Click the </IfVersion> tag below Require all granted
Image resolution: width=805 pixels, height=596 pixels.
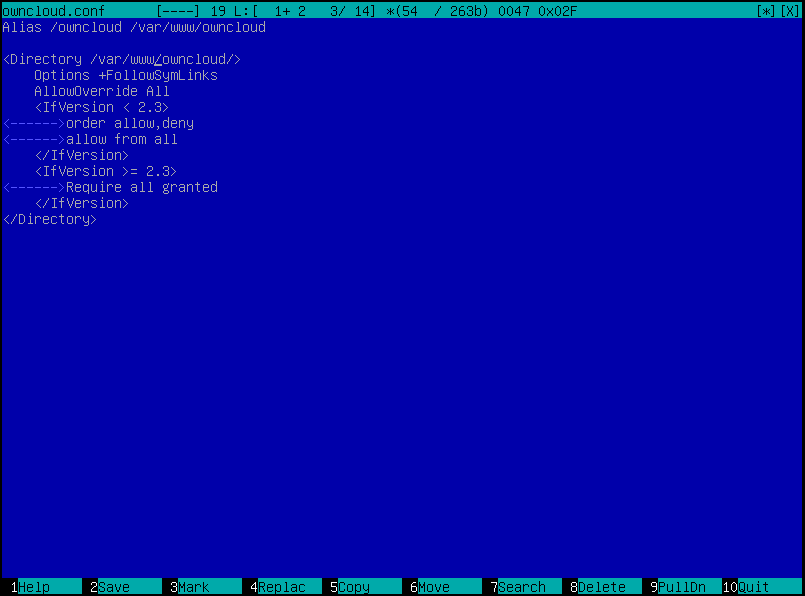(82, 203)
